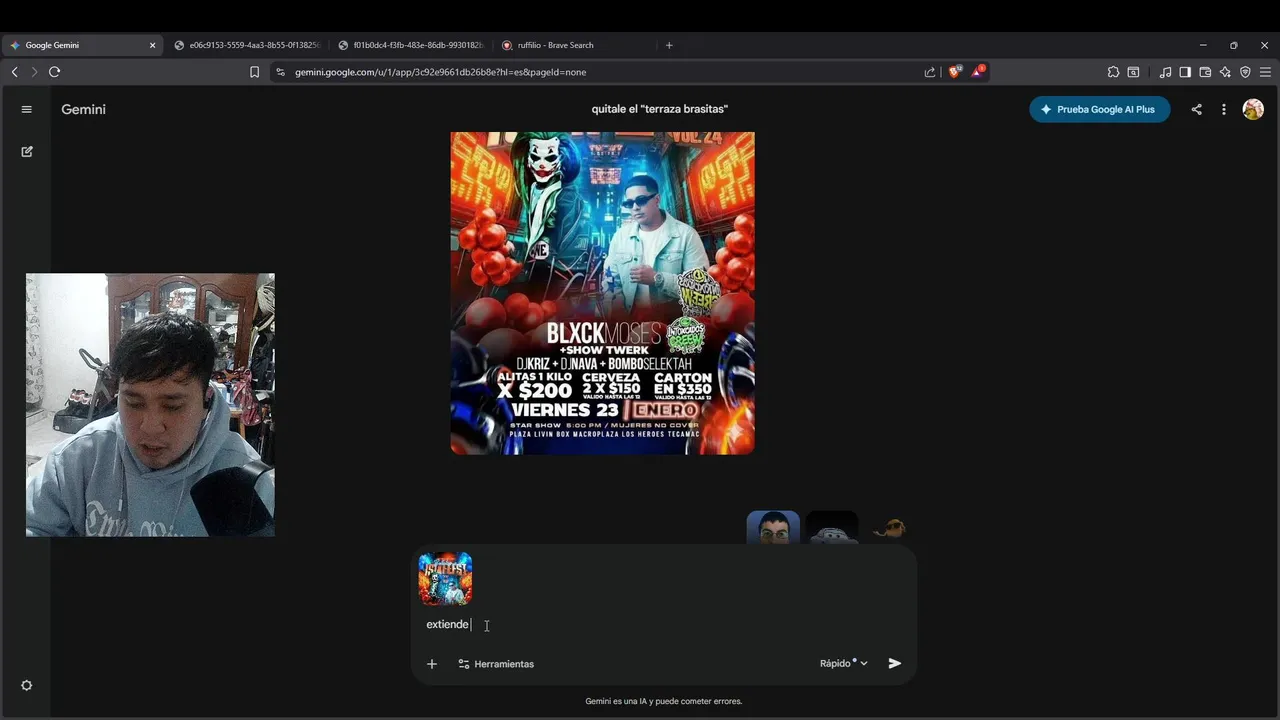Screen dimensions: 1280x720
Task: Switch to ruffilio Brave Search tab
Action: [575, 45]
